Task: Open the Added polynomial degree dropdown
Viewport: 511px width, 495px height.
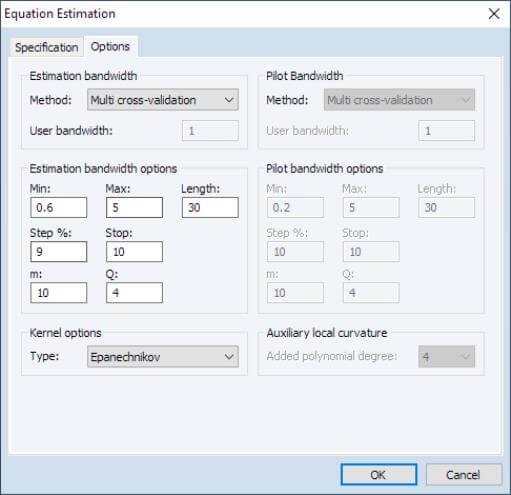Action: click(447, 357)
